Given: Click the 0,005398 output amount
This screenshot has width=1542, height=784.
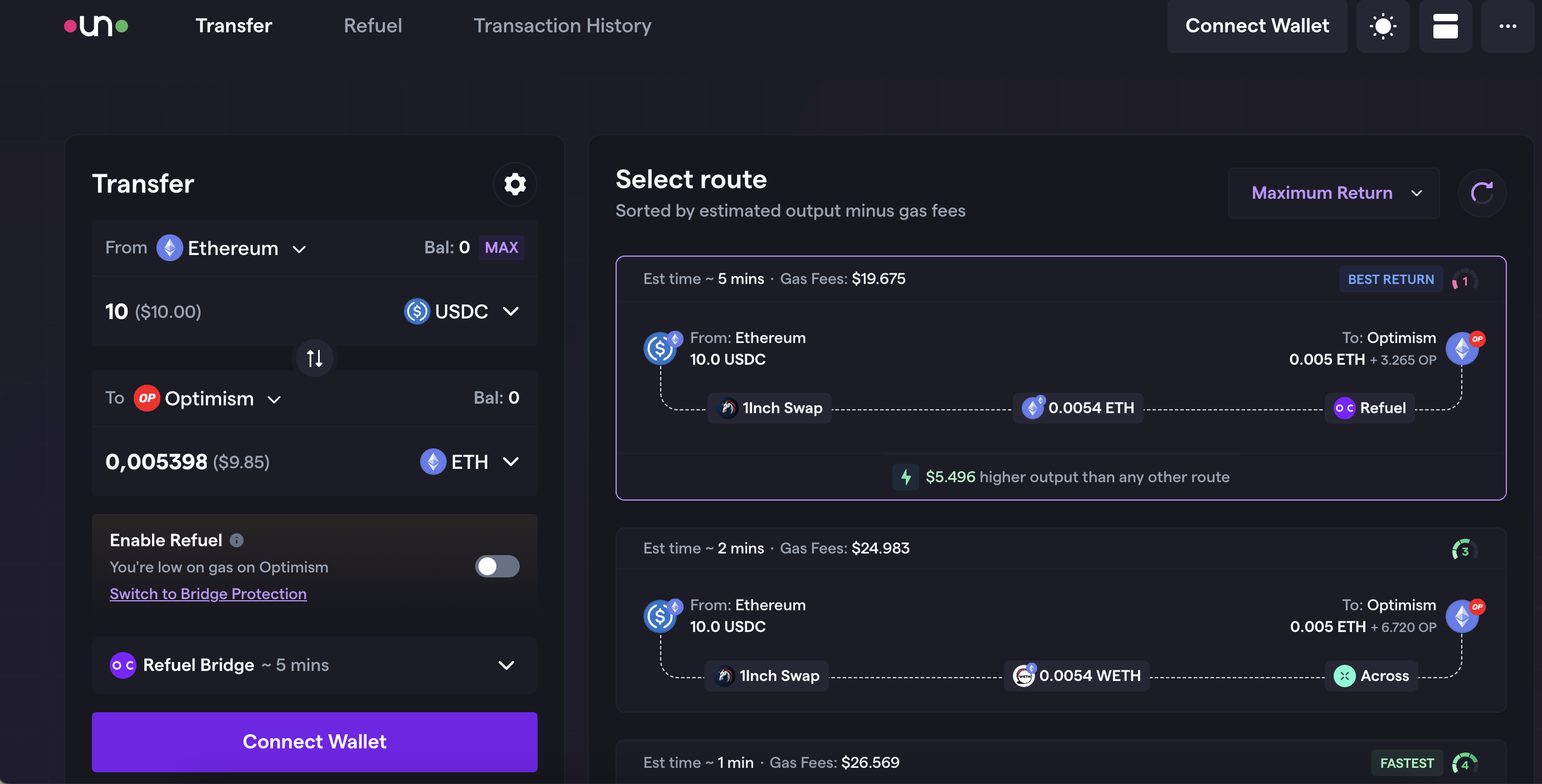Looking at the screenshot, I should [x=156, y=462].
